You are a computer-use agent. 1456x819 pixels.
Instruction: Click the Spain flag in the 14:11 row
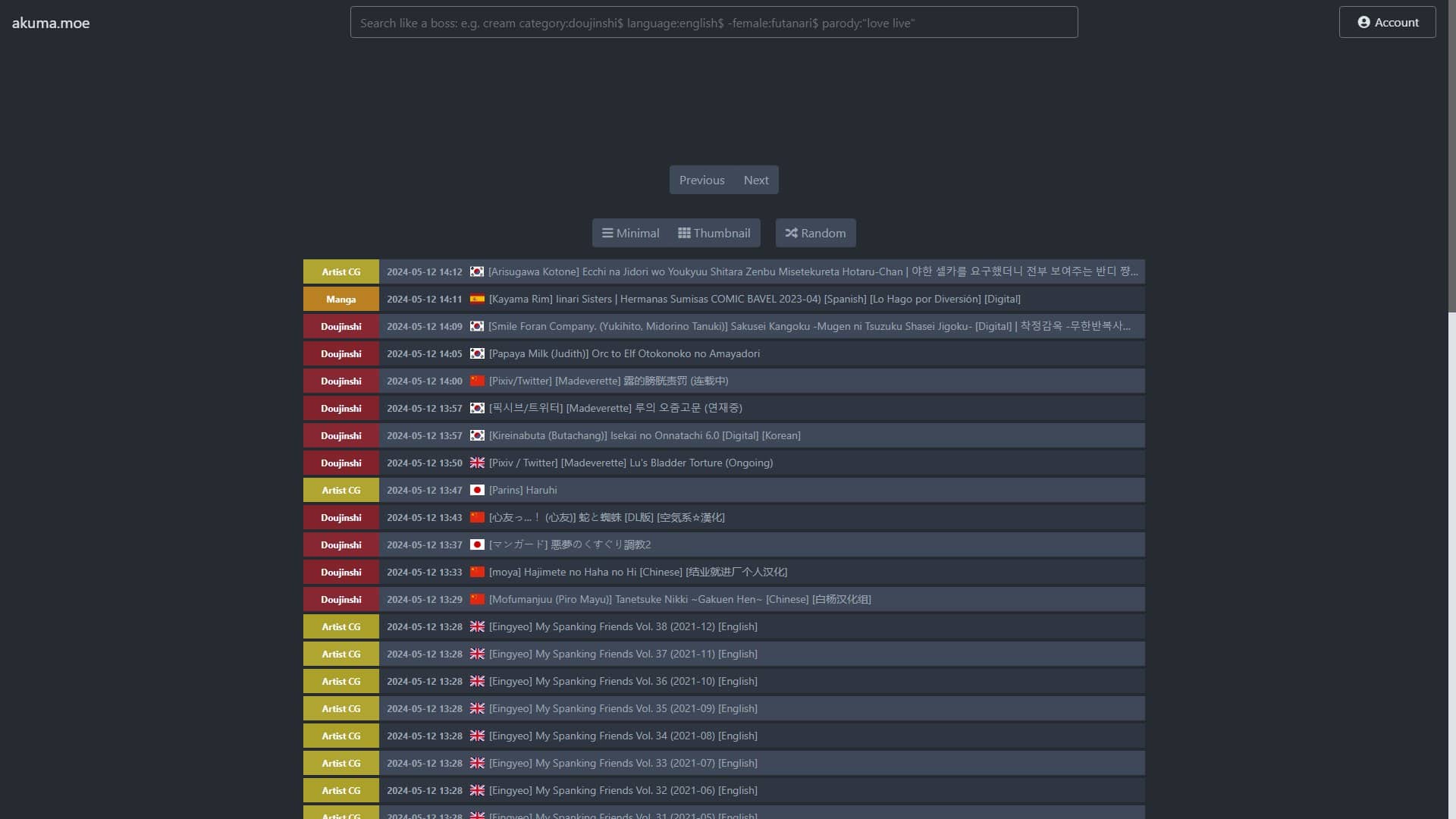(x=477, y=299)
